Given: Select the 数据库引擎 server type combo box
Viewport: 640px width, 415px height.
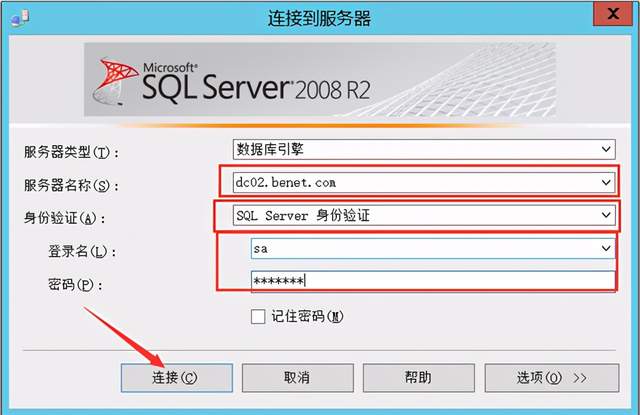Looking at the screenshot, I should tap(424, 149).
